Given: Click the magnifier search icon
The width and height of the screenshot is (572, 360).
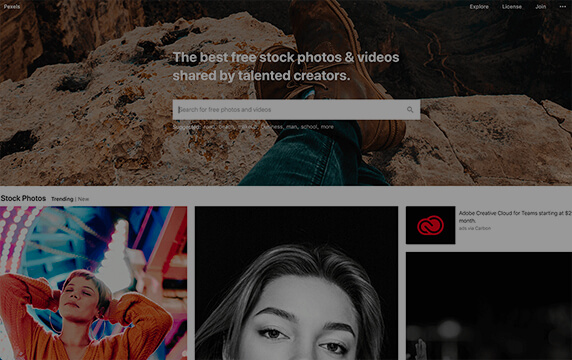Looking at the screenshot, I should click(x=410, y=109).
